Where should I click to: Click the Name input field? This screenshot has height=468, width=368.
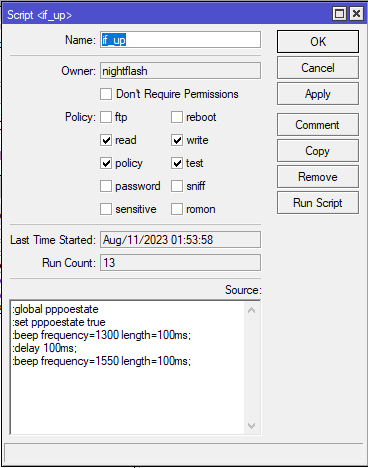pyautogui.click(x=180, y=40)
